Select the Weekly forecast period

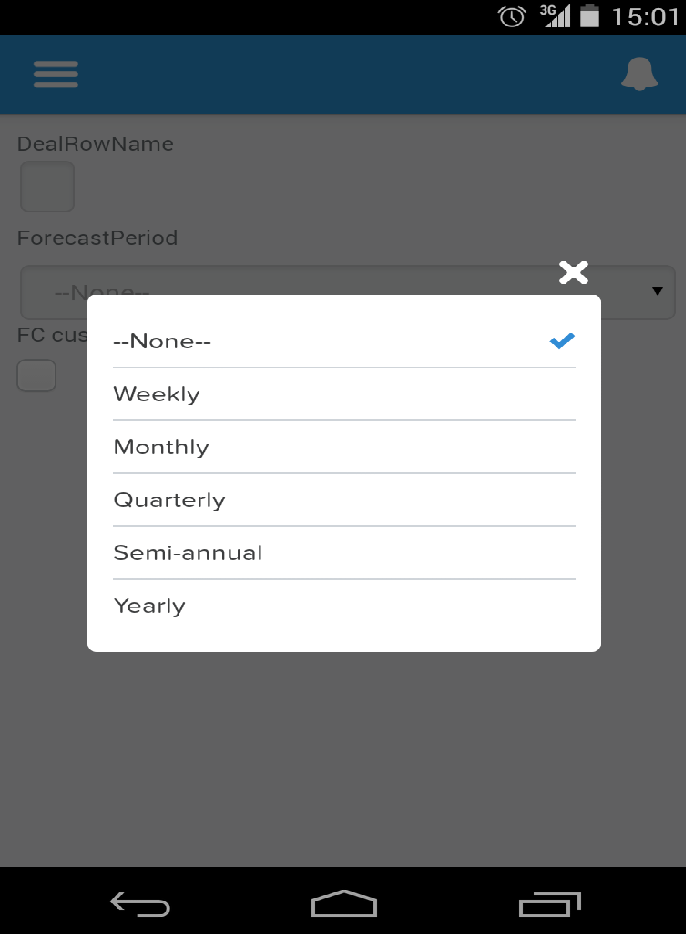click(157, 393)
